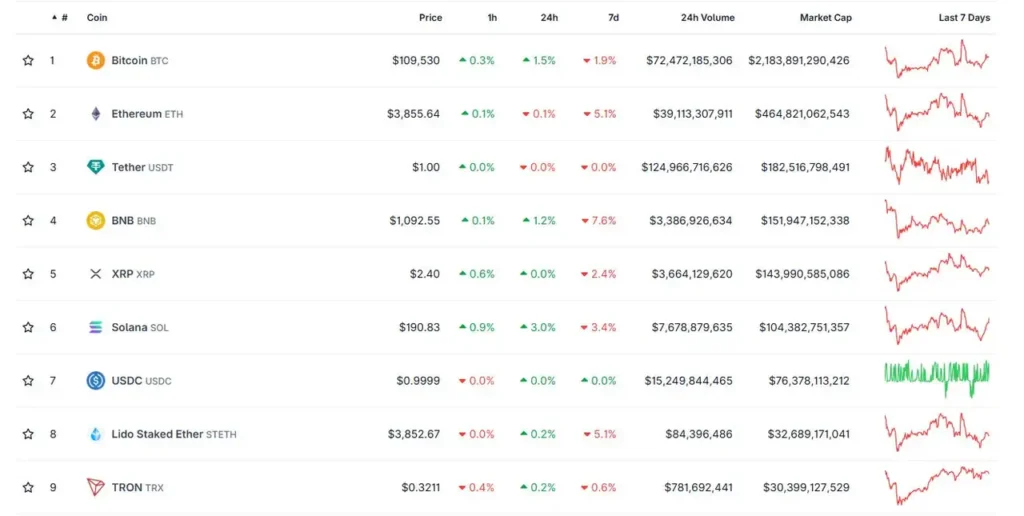
Task: Toggle favorite star for Solana
Action: point(28,327)
